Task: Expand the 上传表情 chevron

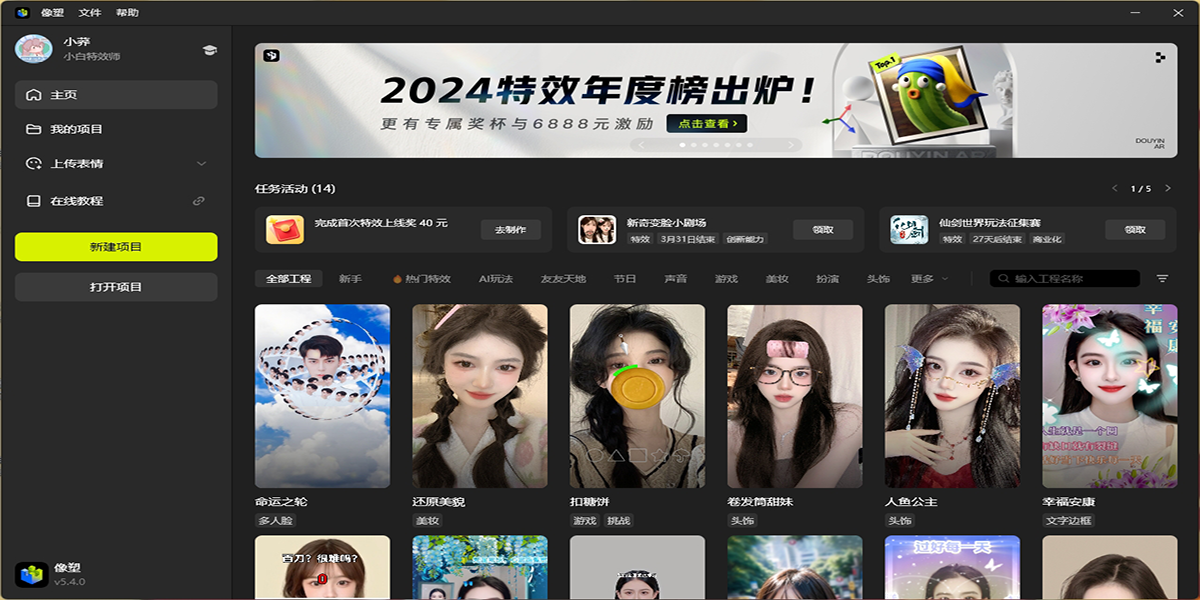Action: (x=200, y=162)
